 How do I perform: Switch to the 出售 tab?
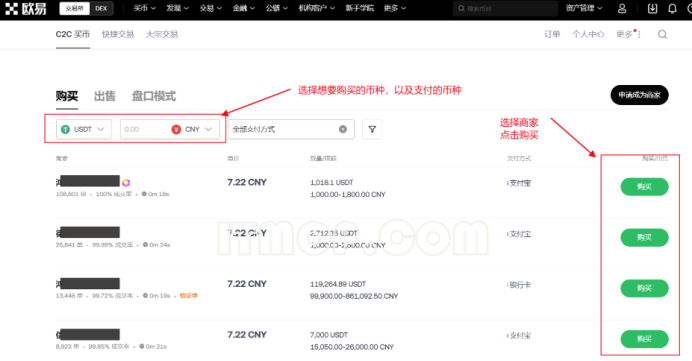[x=105, y=96]
